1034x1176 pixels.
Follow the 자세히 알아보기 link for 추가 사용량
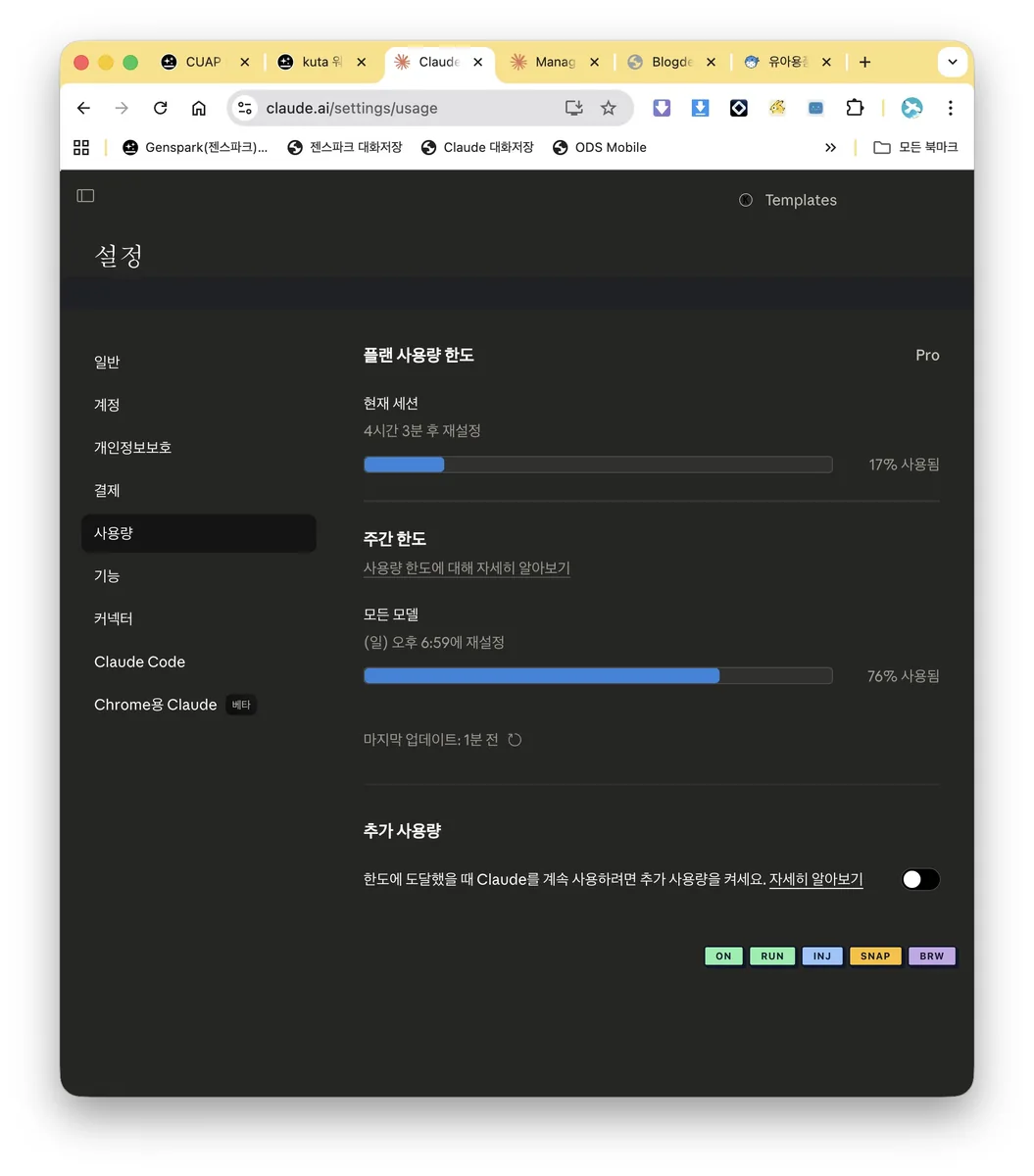click(x=815, y=879)
